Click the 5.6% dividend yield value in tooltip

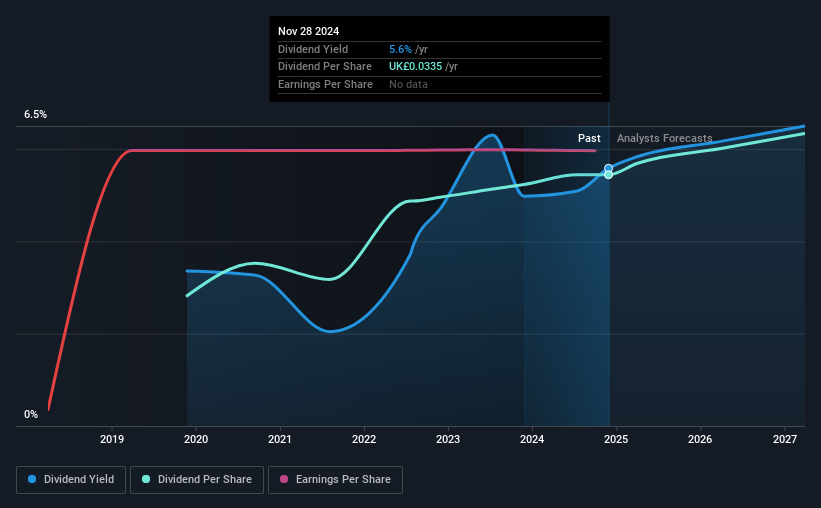[400, 49]
